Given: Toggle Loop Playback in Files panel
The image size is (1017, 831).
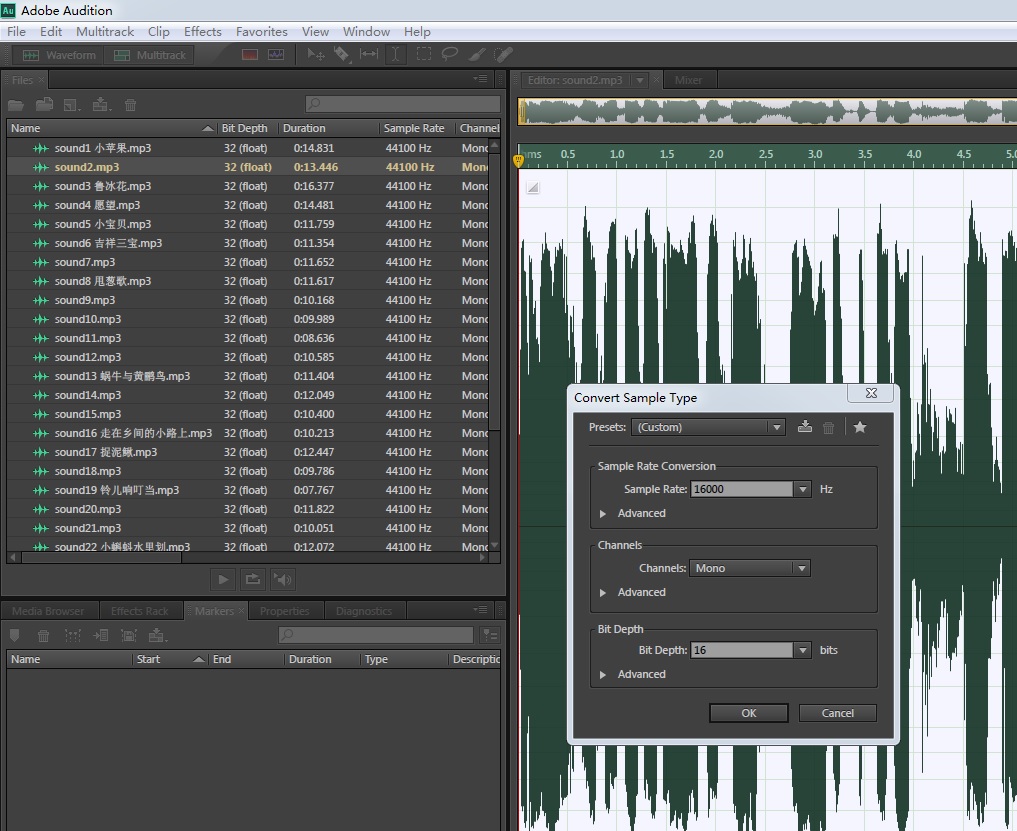Looking at the screenshot, I should click(253, 579).
